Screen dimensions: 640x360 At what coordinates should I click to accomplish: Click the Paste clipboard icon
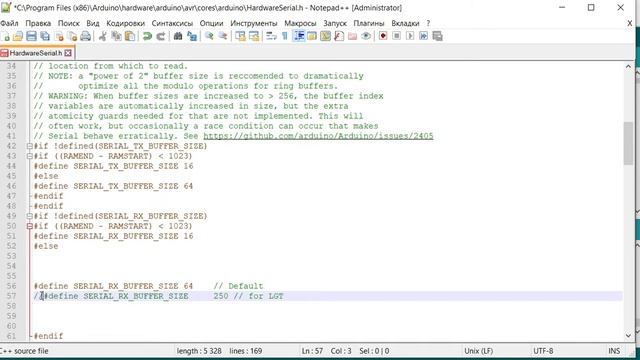pos(130,36)
